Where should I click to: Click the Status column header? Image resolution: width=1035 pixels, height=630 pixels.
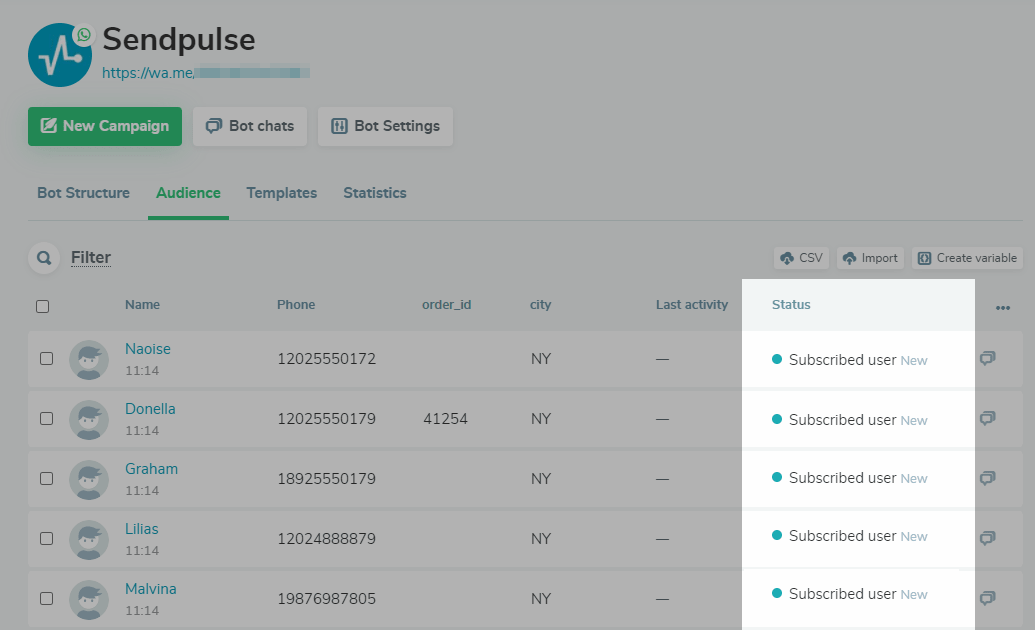click(x=791, y=304)
